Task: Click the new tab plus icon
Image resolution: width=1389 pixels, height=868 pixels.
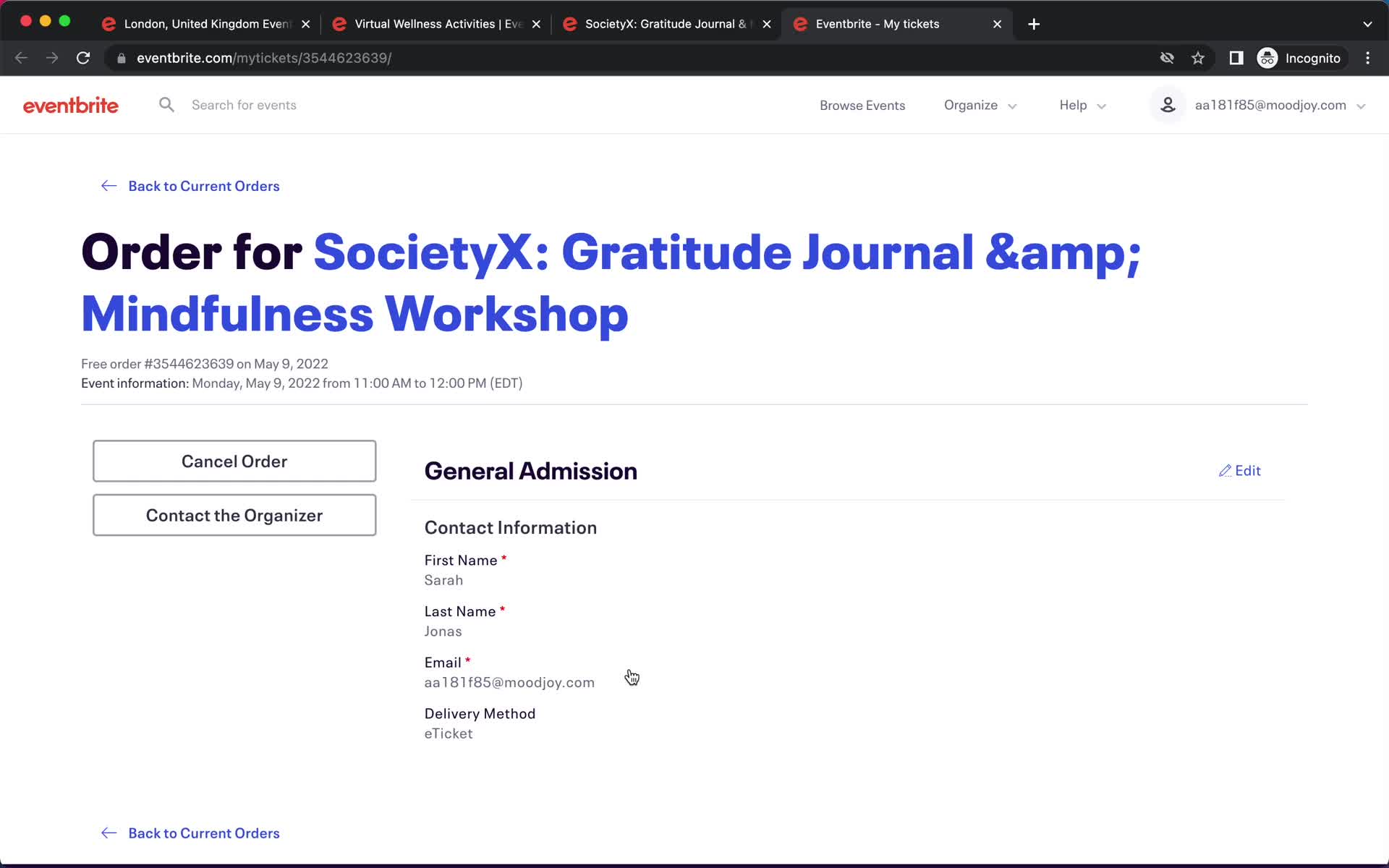Action: point(1033,23)
